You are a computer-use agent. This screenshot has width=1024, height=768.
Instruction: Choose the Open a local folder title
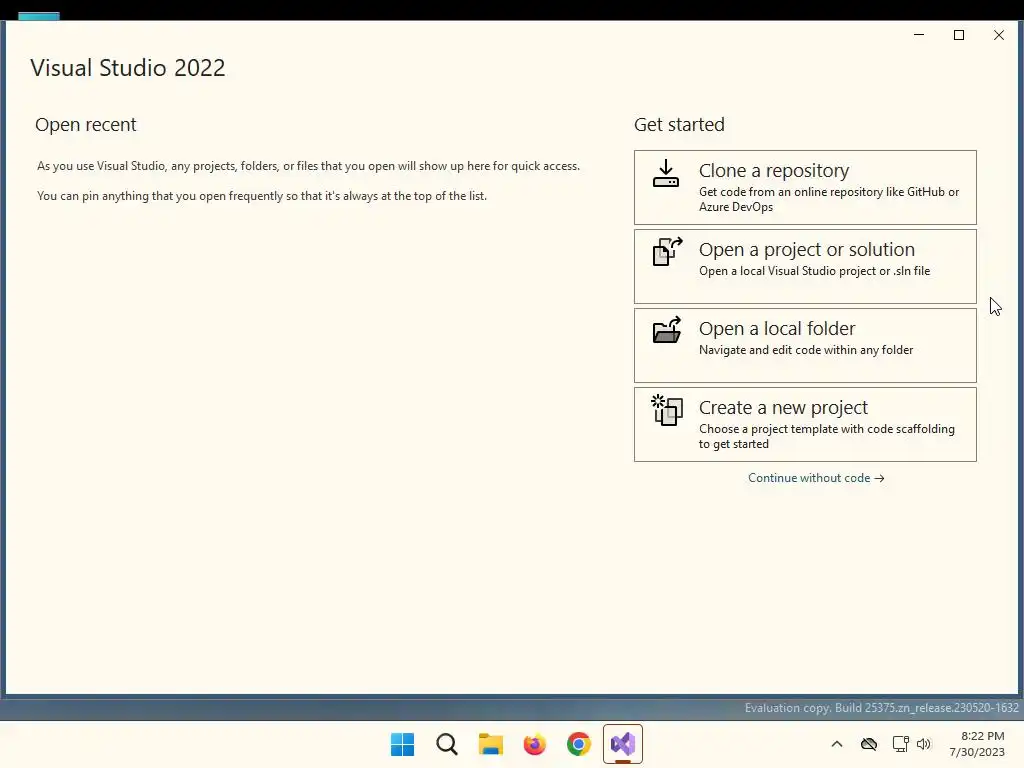(x=777, y=328)
